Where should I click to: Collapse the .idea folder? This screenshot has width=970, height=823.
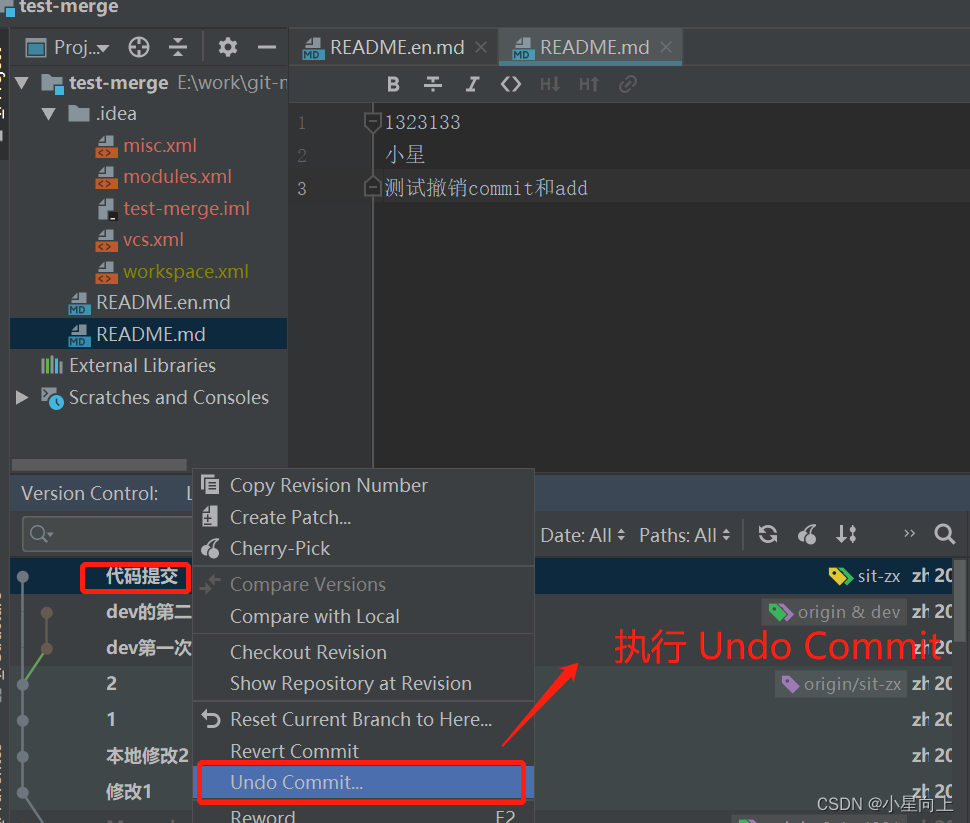click(x=48, y=113)
